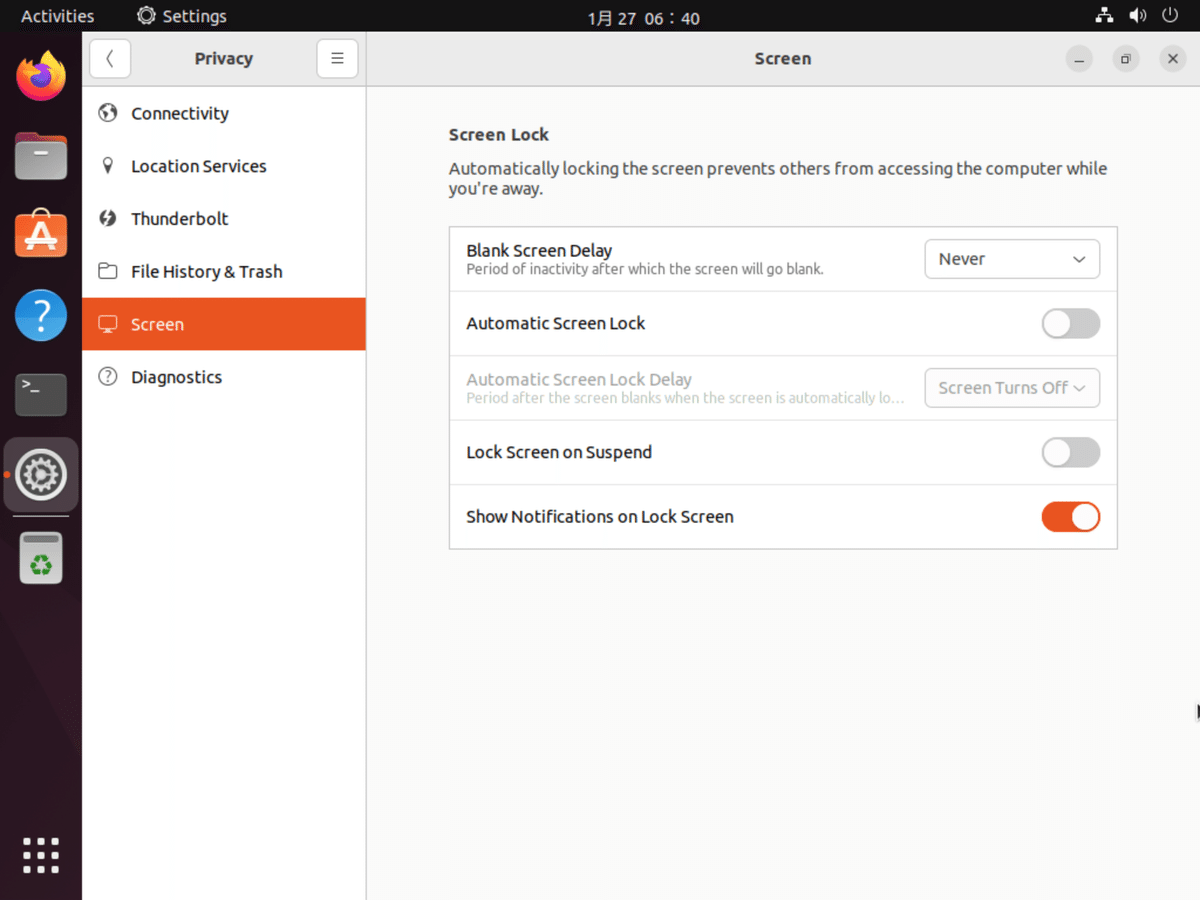
Task: Click the Thunderbolt bolt icon
Action: [108, 219]
